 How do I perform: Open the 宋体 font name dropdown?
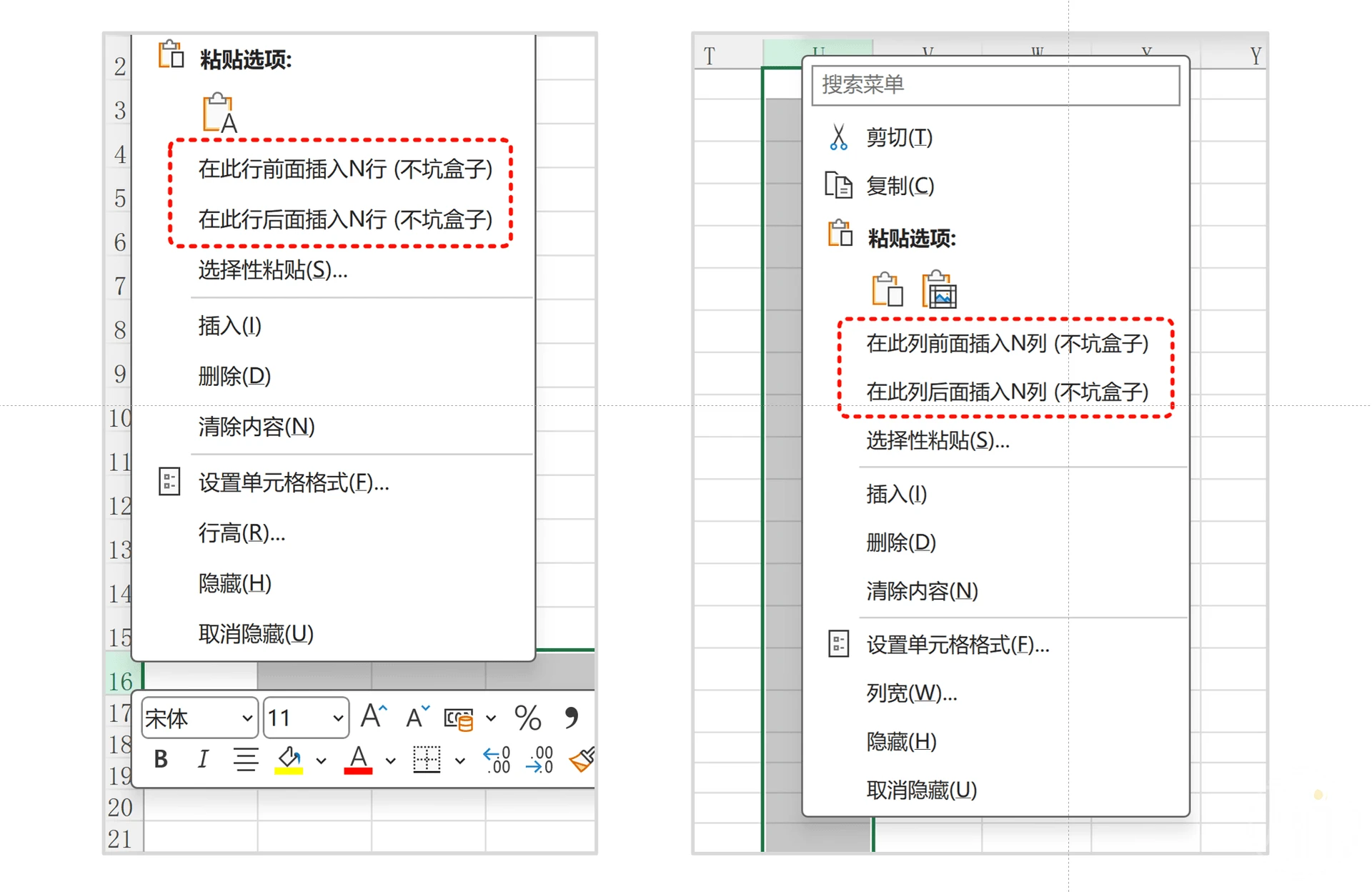tap(247, 718)
